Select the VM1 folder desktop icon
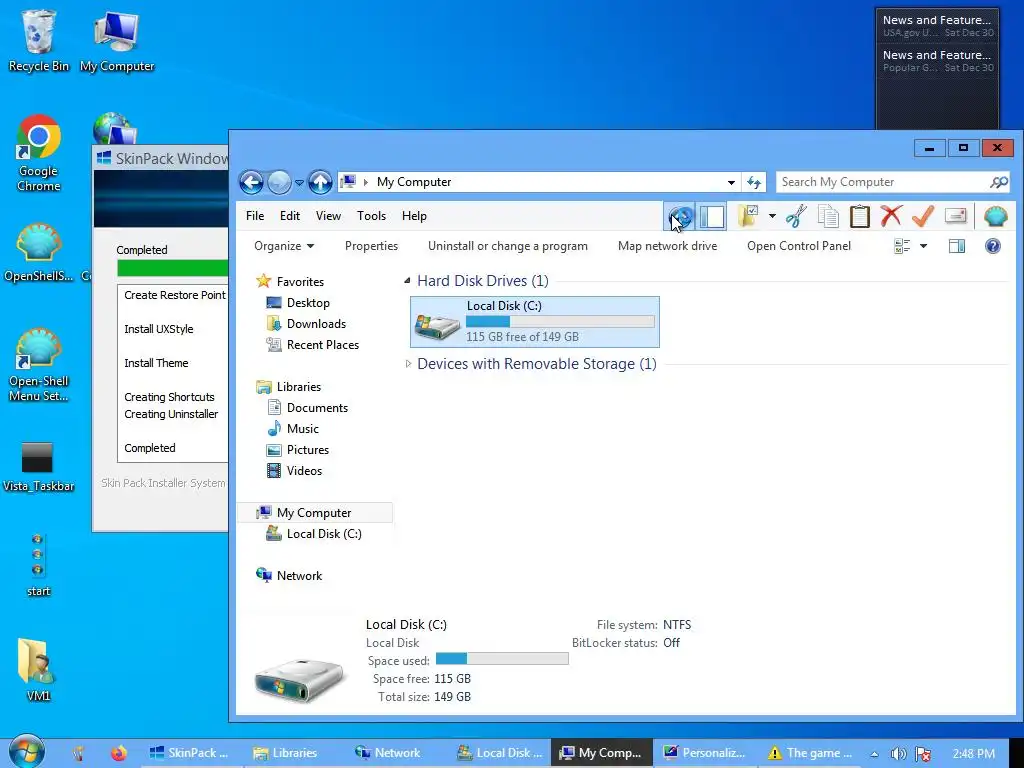This screenshot has height=768, width=1024. pyautogui.click(x=39, y=669)
